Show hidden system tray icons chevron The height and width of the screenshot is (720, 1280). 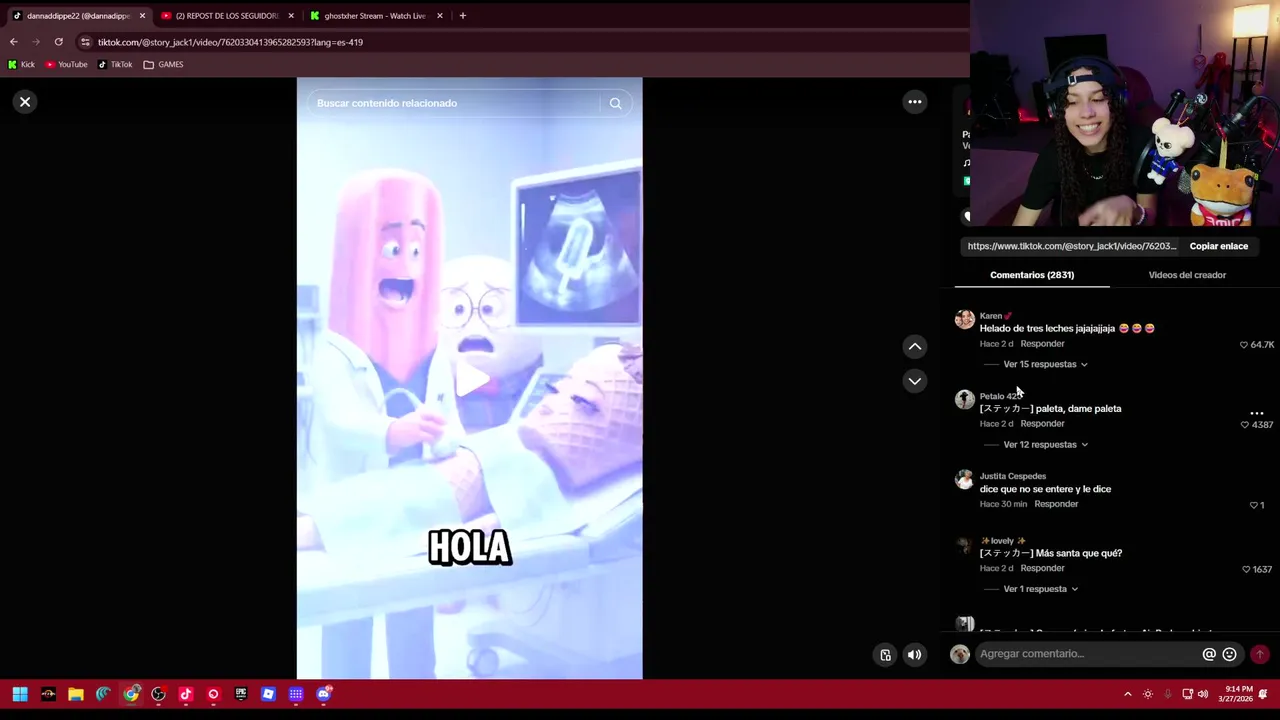[1128, 694]
